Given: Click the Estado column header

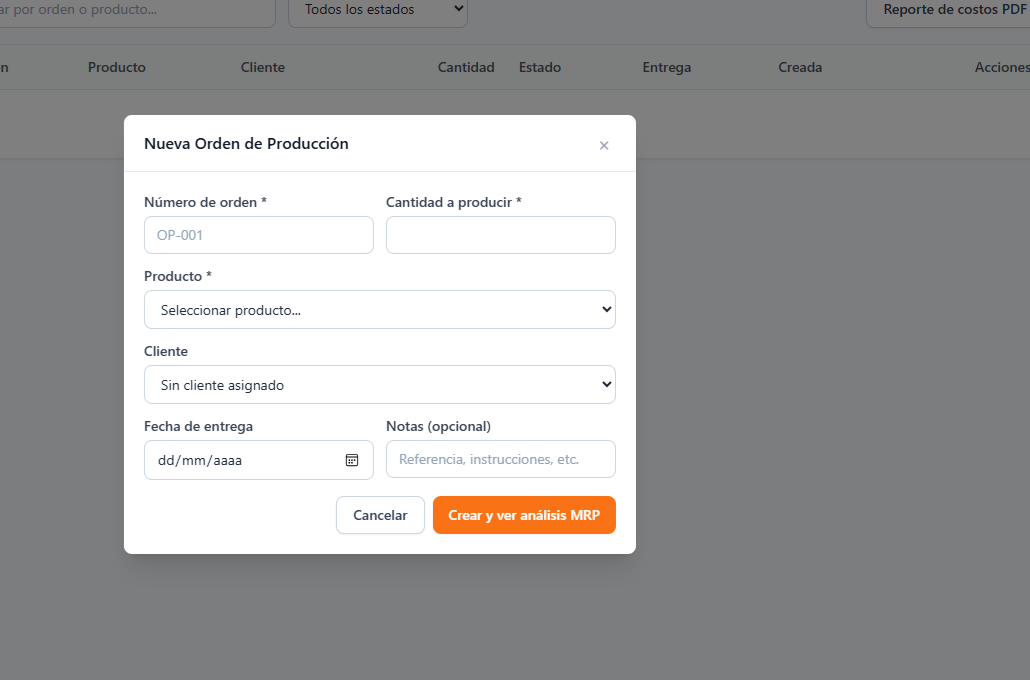Looking at the screenshot, I should coord(540,67).
